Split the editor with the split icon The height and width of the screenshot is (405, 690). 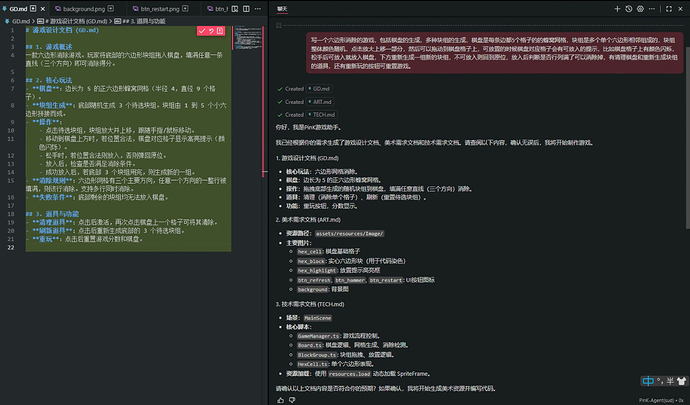(x=246, y=9)
